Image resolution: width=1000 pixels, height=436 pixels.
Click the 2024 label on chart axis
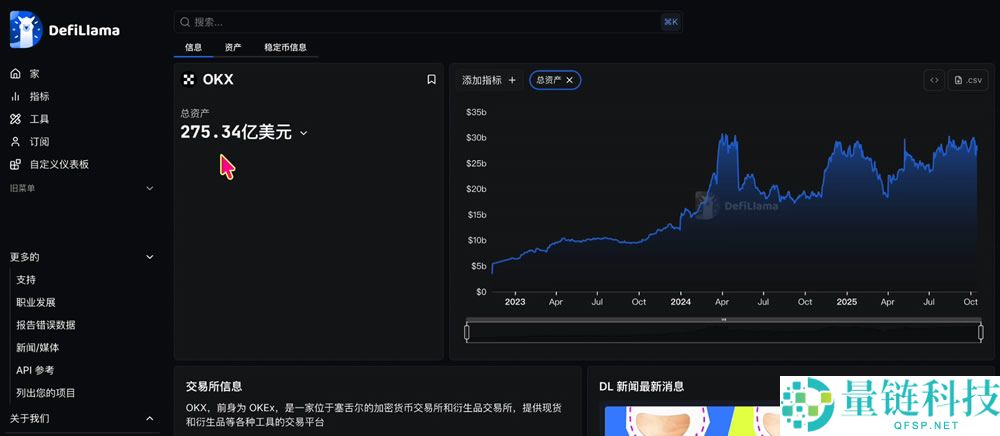click(x=680, y=302)
